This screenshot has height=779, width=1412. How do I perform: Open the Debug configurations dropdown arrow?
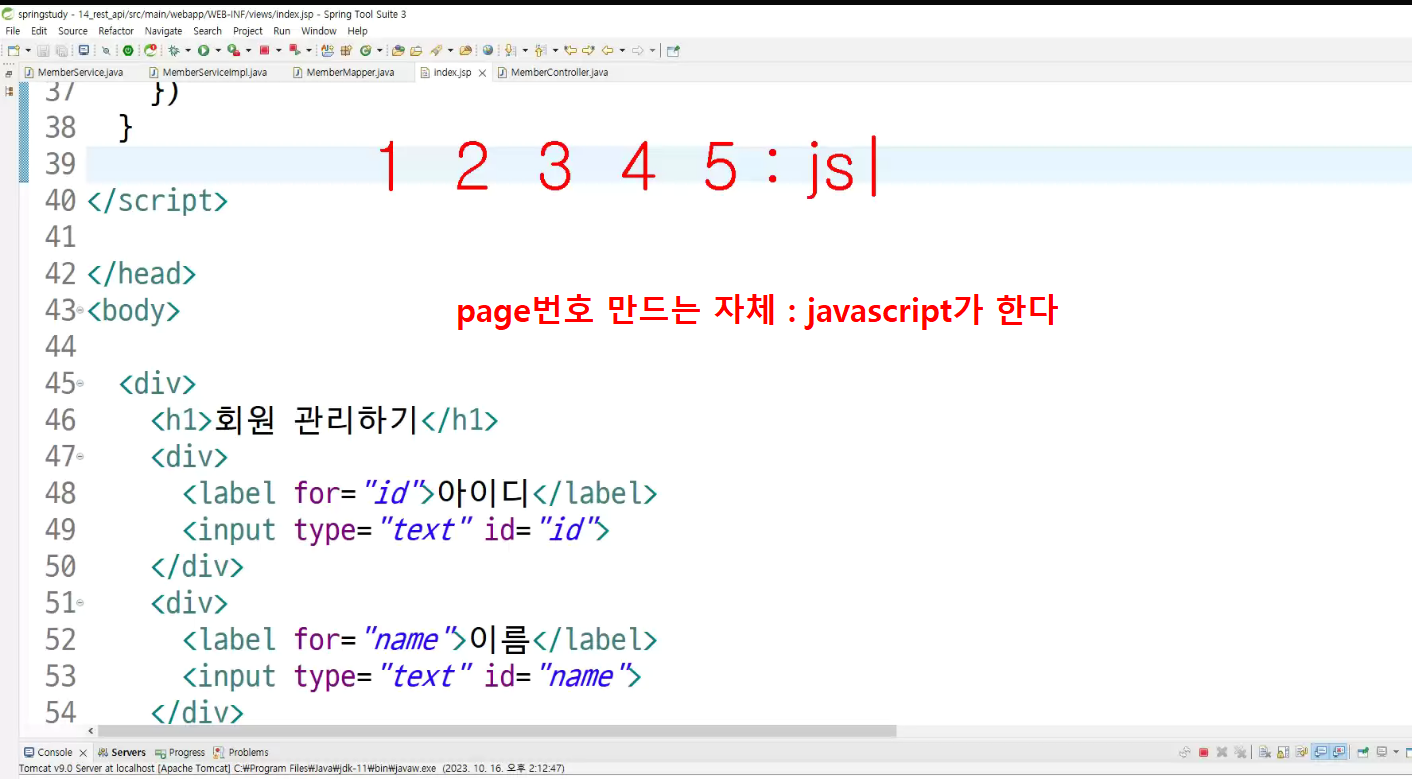[x=187, y=50]
